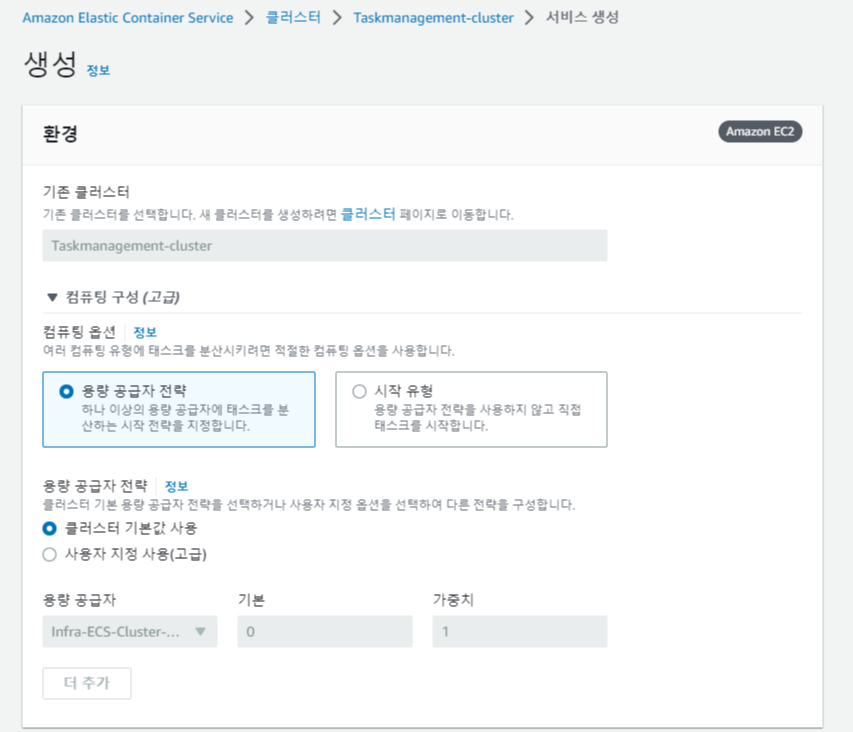Click the 가중치 column label
This screenshot has height=732, width=853.
(453, 600)
